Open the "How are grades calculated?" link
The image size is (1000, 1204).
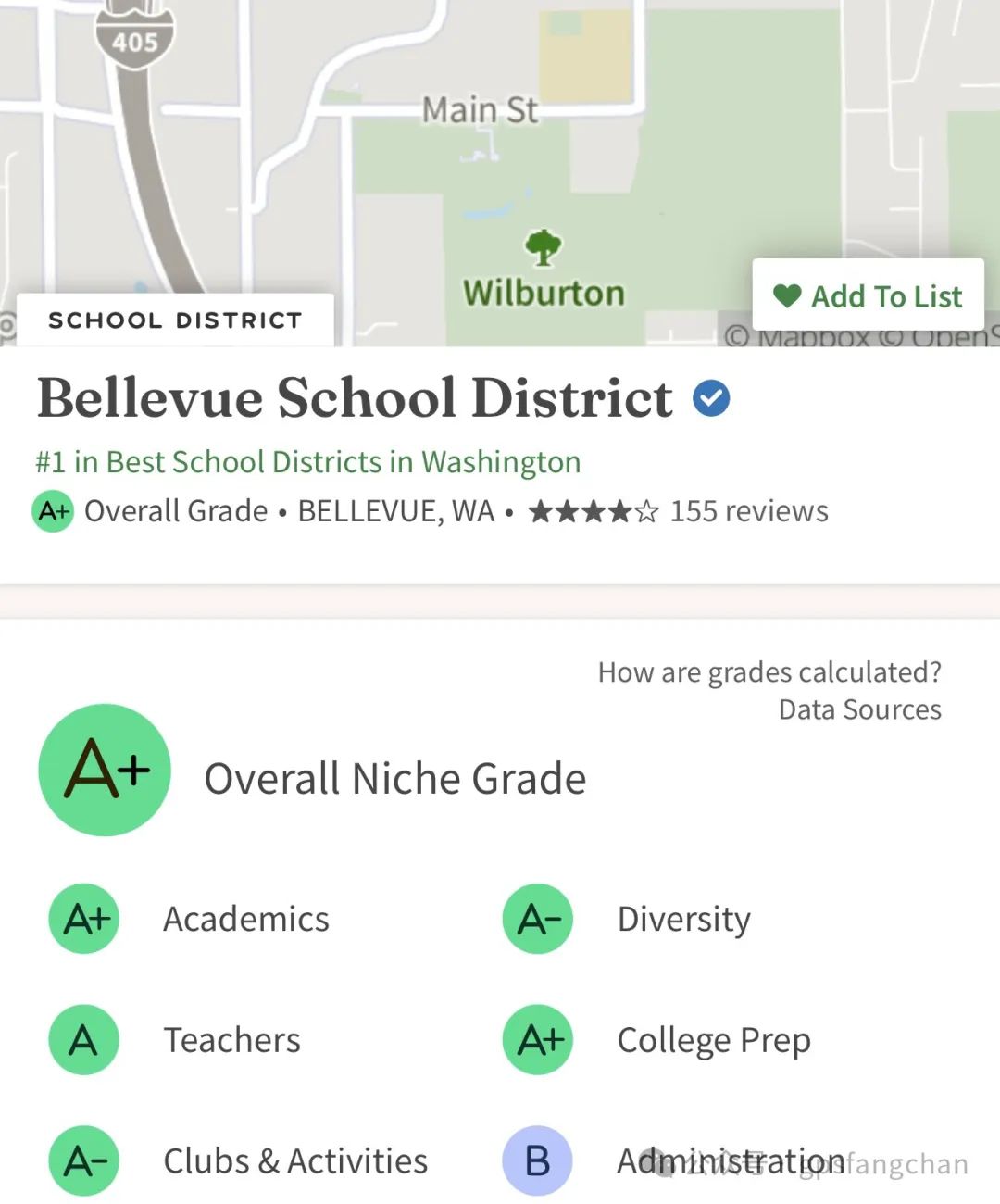pyautogui.click(x=769, y=671)
